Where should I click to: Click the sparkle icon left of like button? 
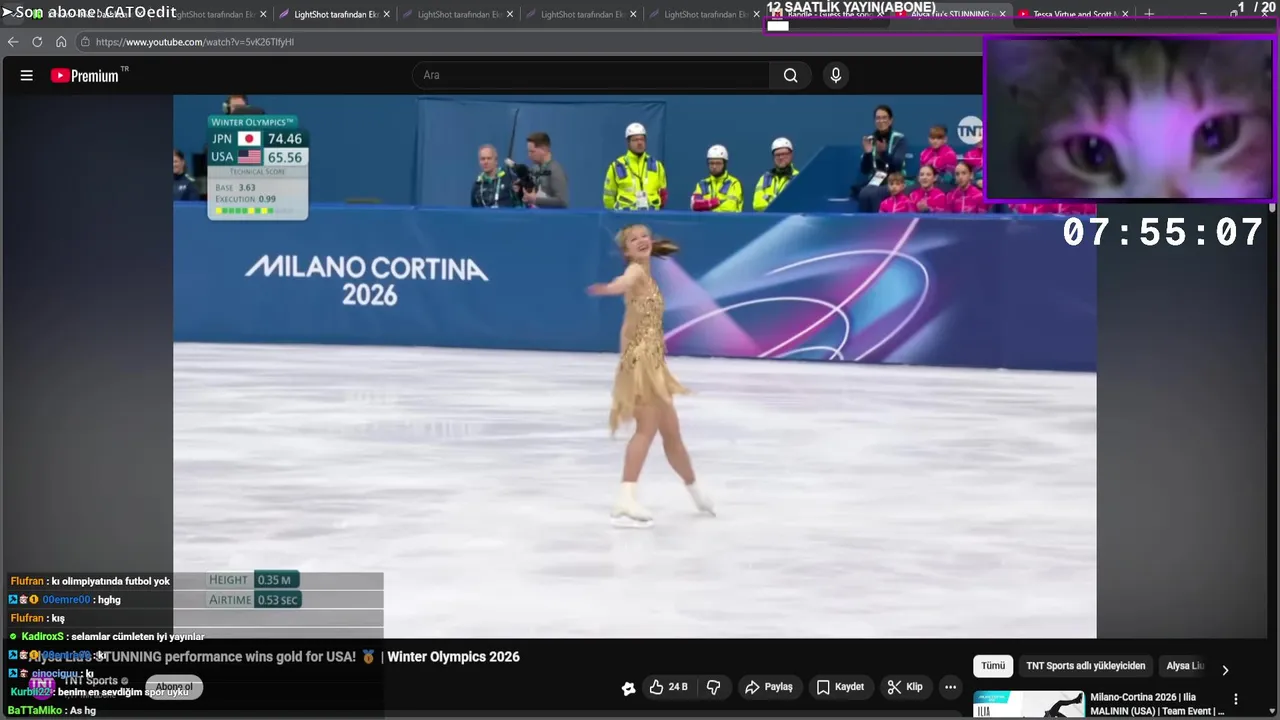pos(628,688)
